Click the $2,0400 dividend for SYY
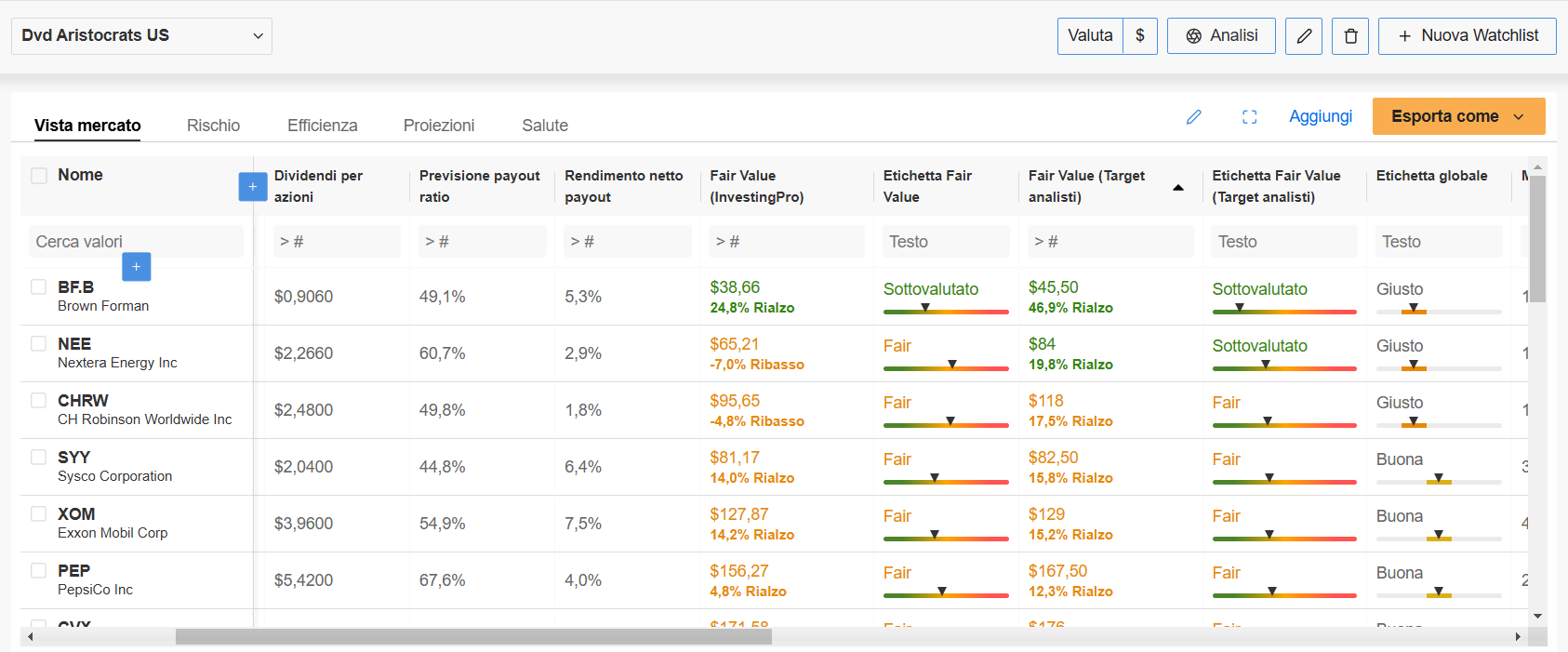The height and width of the screenshot is (652, 1568). coord(303,467)
